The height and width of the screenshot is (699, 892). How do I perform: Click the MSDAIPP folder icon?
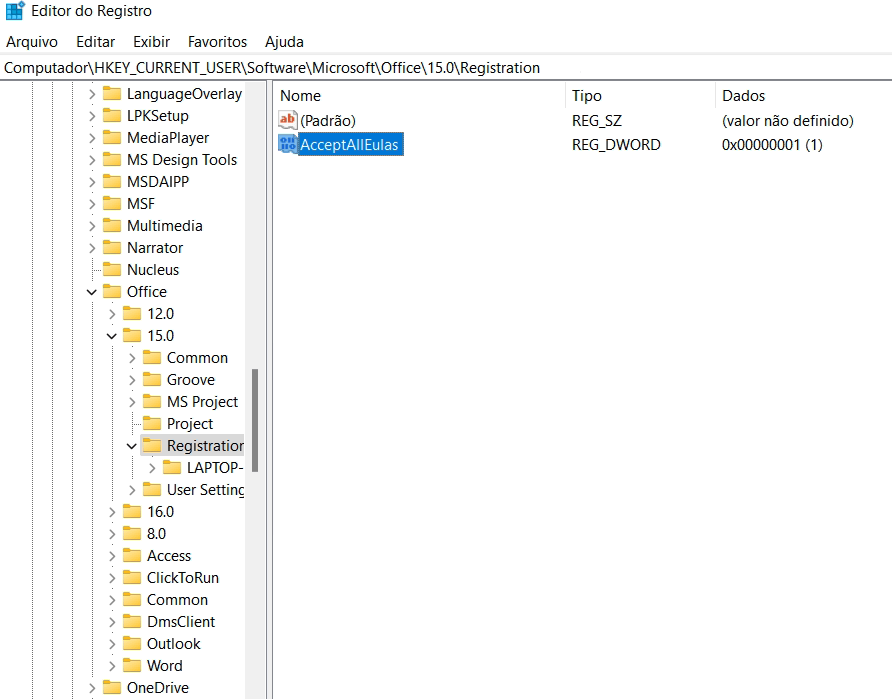pos(112,181)
